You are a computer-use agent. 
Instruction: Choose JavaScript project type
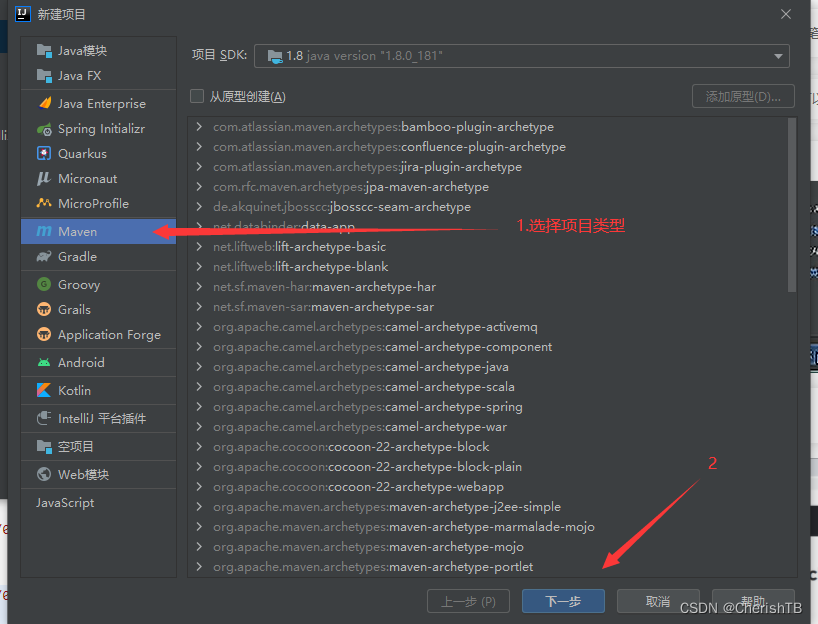(98, 502)
